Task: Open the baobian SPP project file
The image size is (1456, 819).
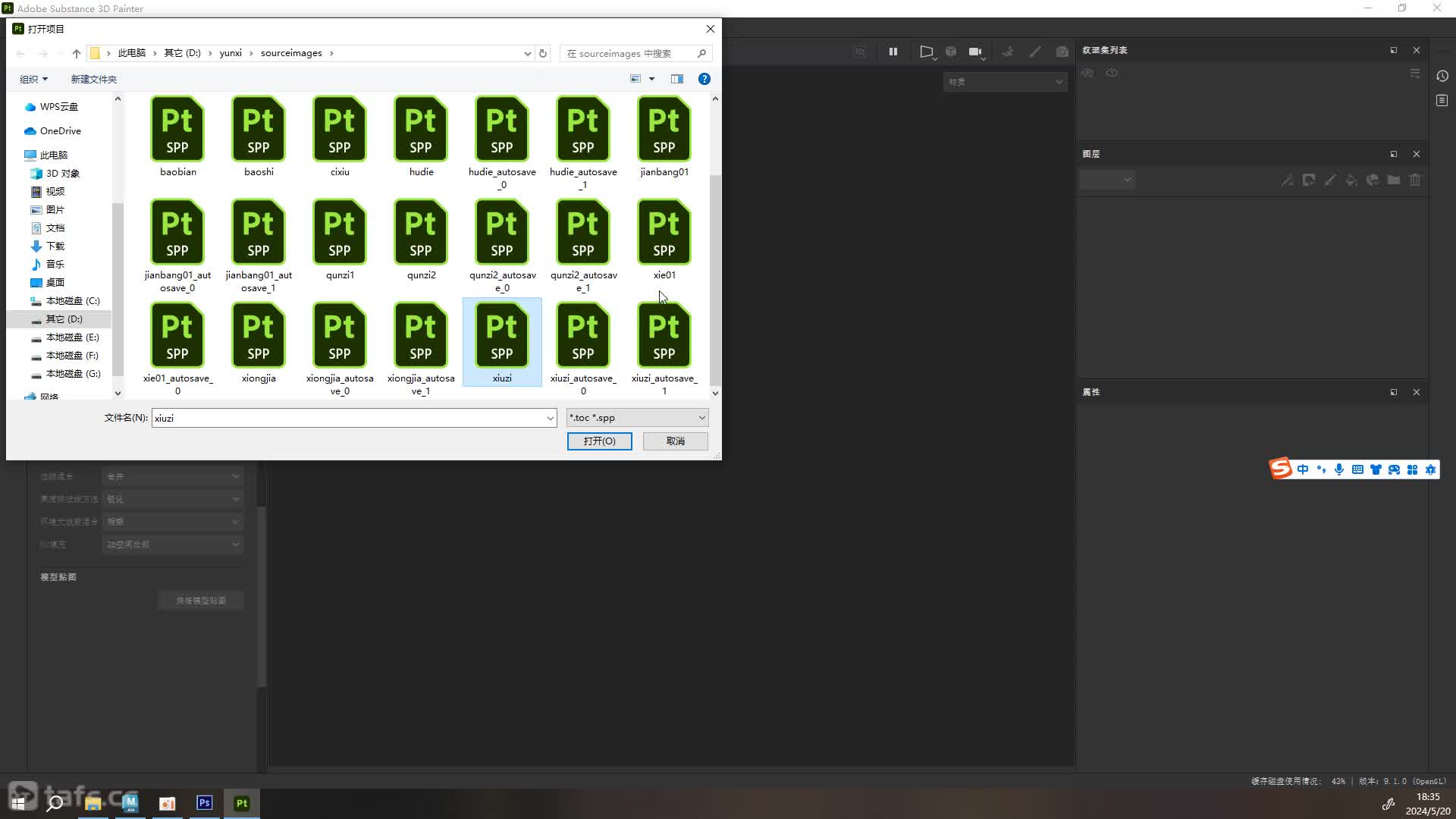Action: (177, 136)
